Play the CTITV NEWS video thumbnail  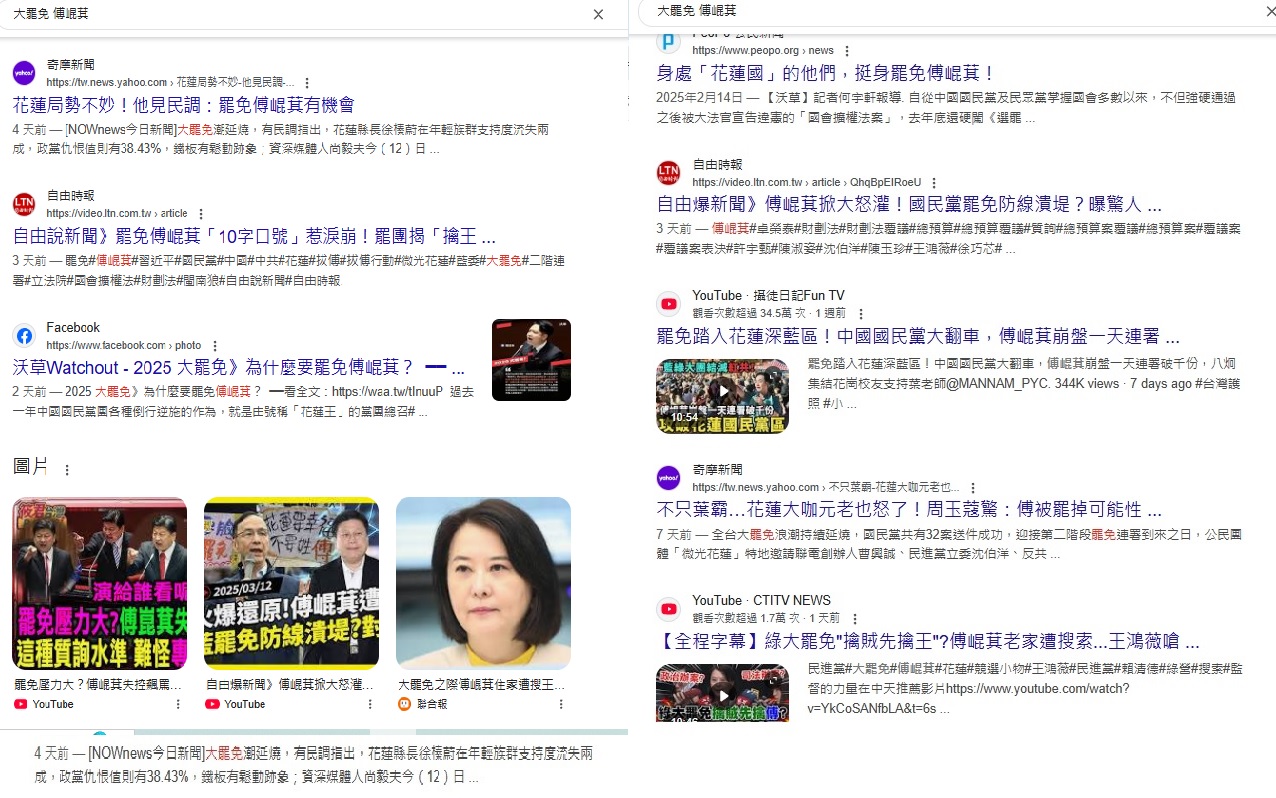tap(722, 692)
